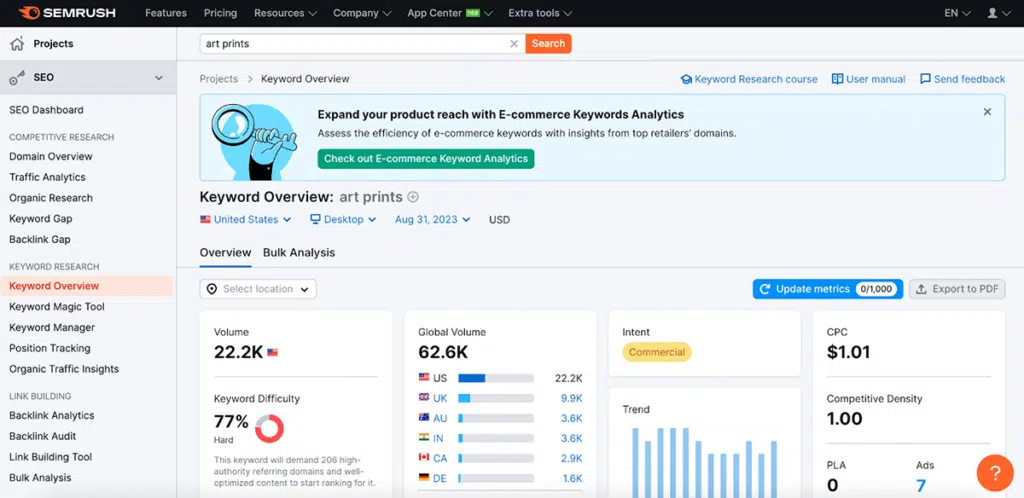Open the United States country dropdown
This screenshot has height=498, width=1024.
coord(246,219)
